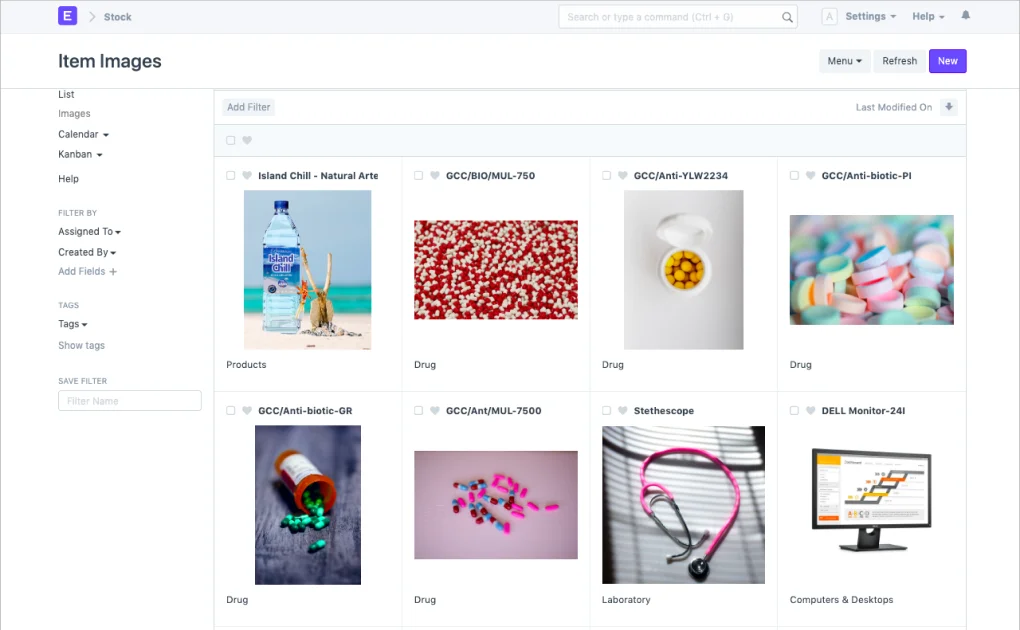Tick the GCC/Anti-biotic-GR checkbox

[x=231, y=411]
